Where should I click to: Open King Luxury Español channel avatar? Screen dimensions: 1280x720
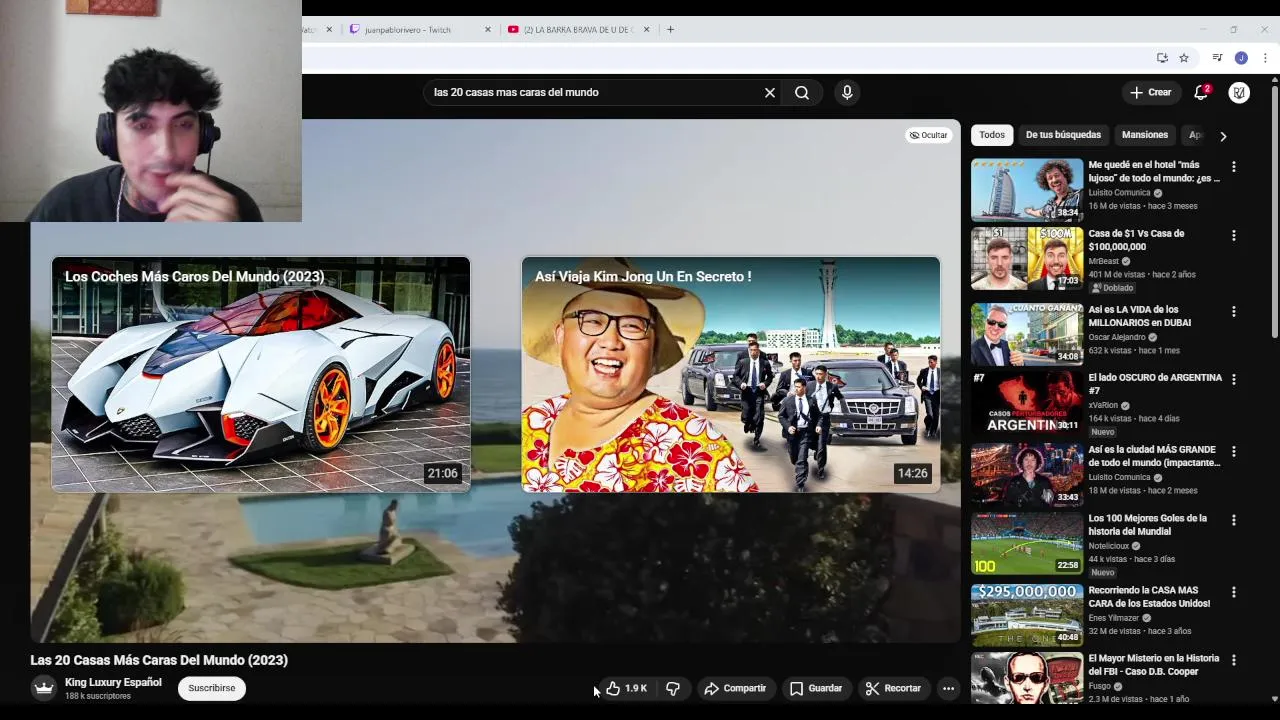tap(43, 688)
